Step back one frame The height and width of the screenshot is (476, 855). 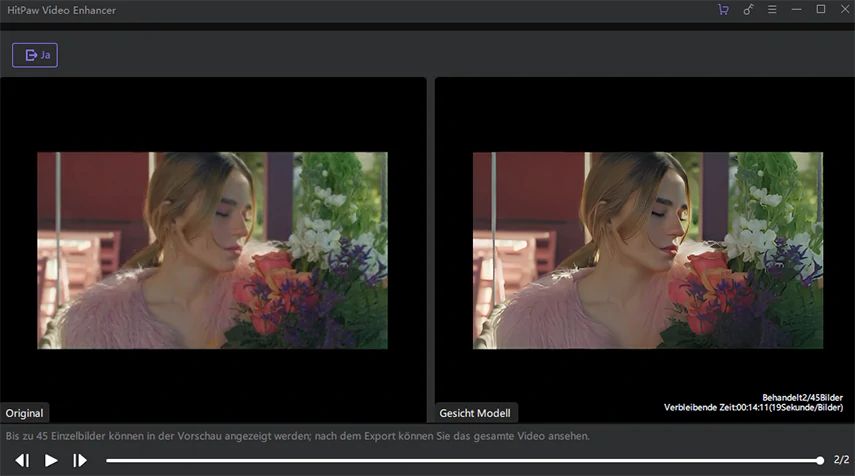point(22,461)
